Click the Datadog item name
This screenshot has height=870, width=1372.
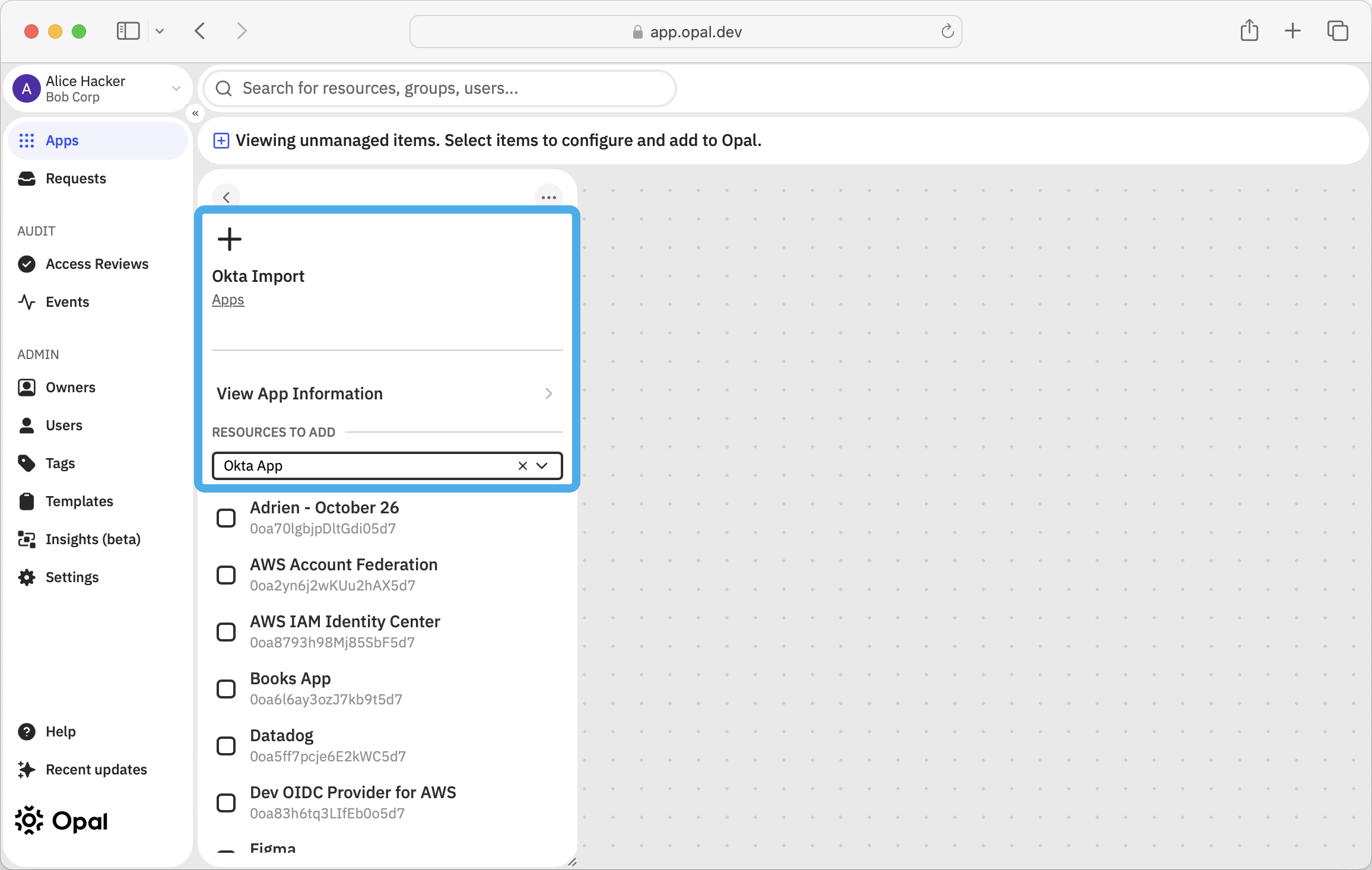click(282, 736)
